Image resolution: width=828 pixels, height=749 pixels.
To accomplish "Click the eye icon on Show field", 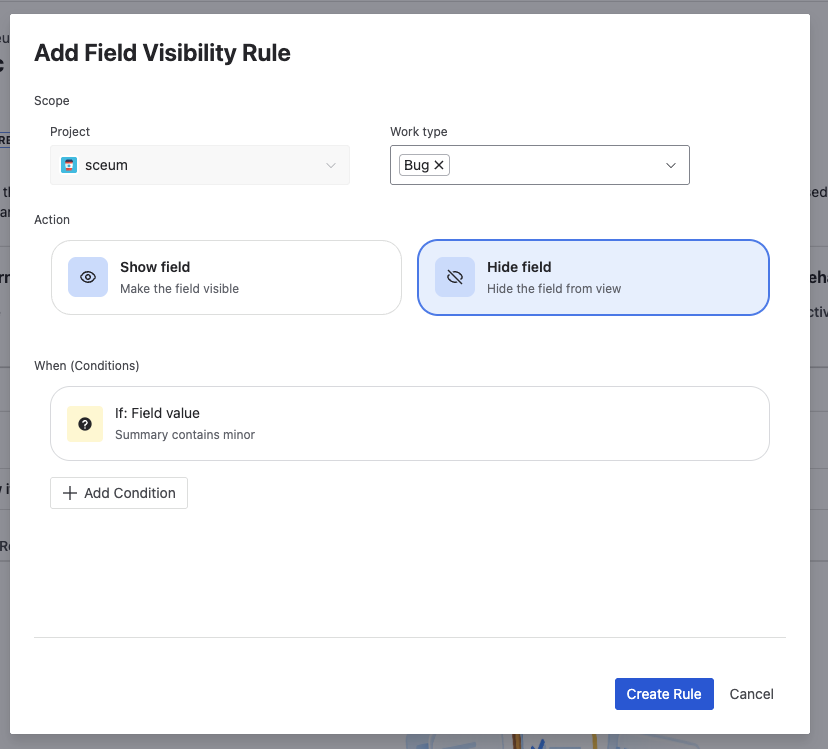I will pos(88,277).
